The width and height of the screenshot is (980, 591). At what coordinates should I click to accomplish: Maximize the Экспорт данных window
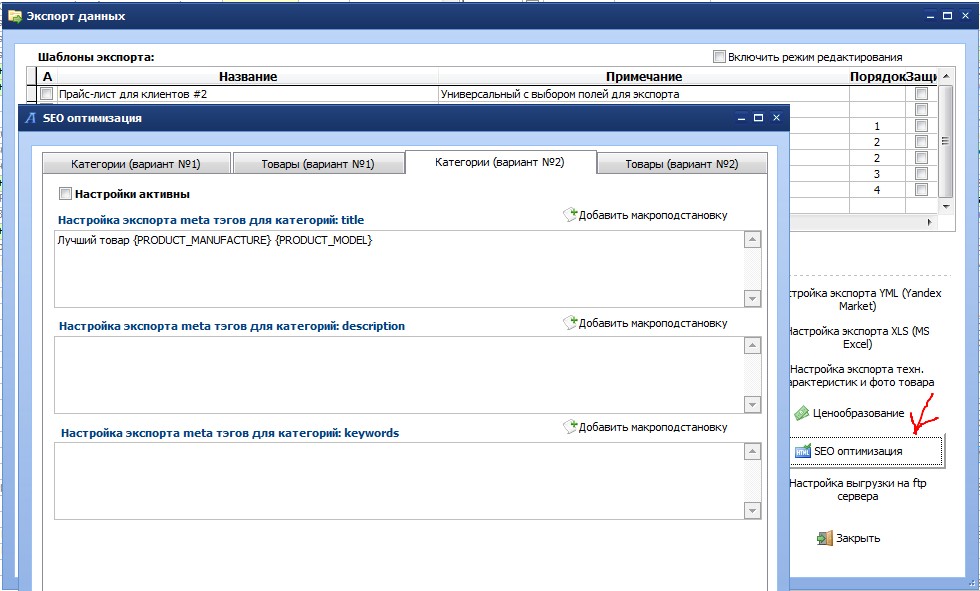click(948, 16)
